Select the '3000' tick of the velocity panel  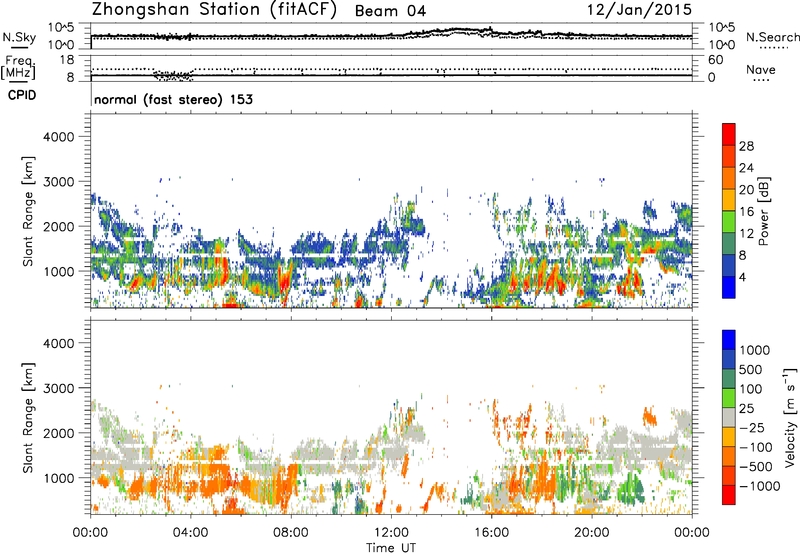(59, 388)
